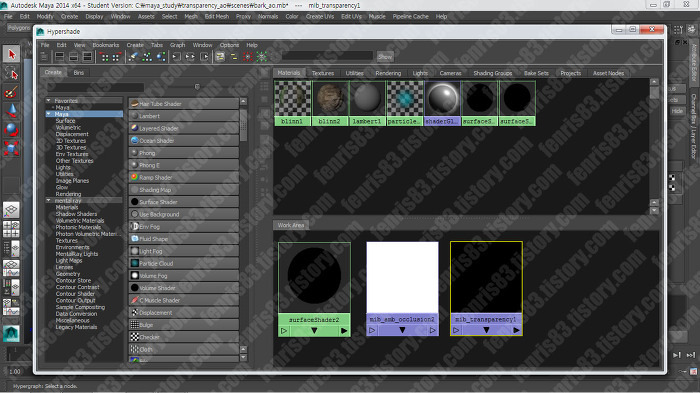
Task: Toggle the show top and bottom tabs icon
Action: pos(88,57)
